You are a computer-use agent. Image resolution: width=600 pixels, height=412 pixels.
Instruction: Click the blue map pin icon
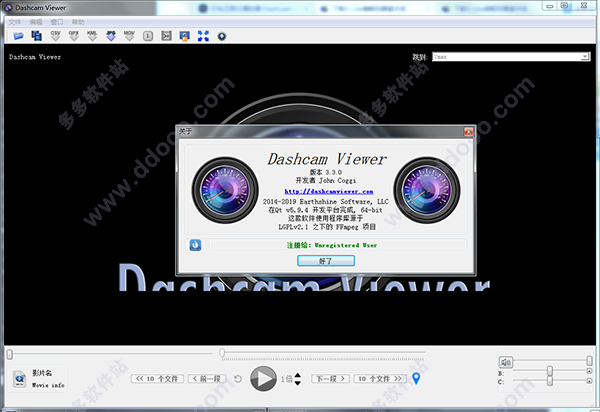click(416, 378)
